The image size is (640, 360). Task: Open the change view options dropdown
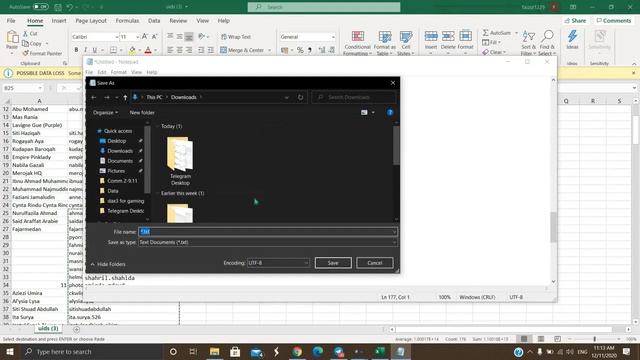[373, 112]
